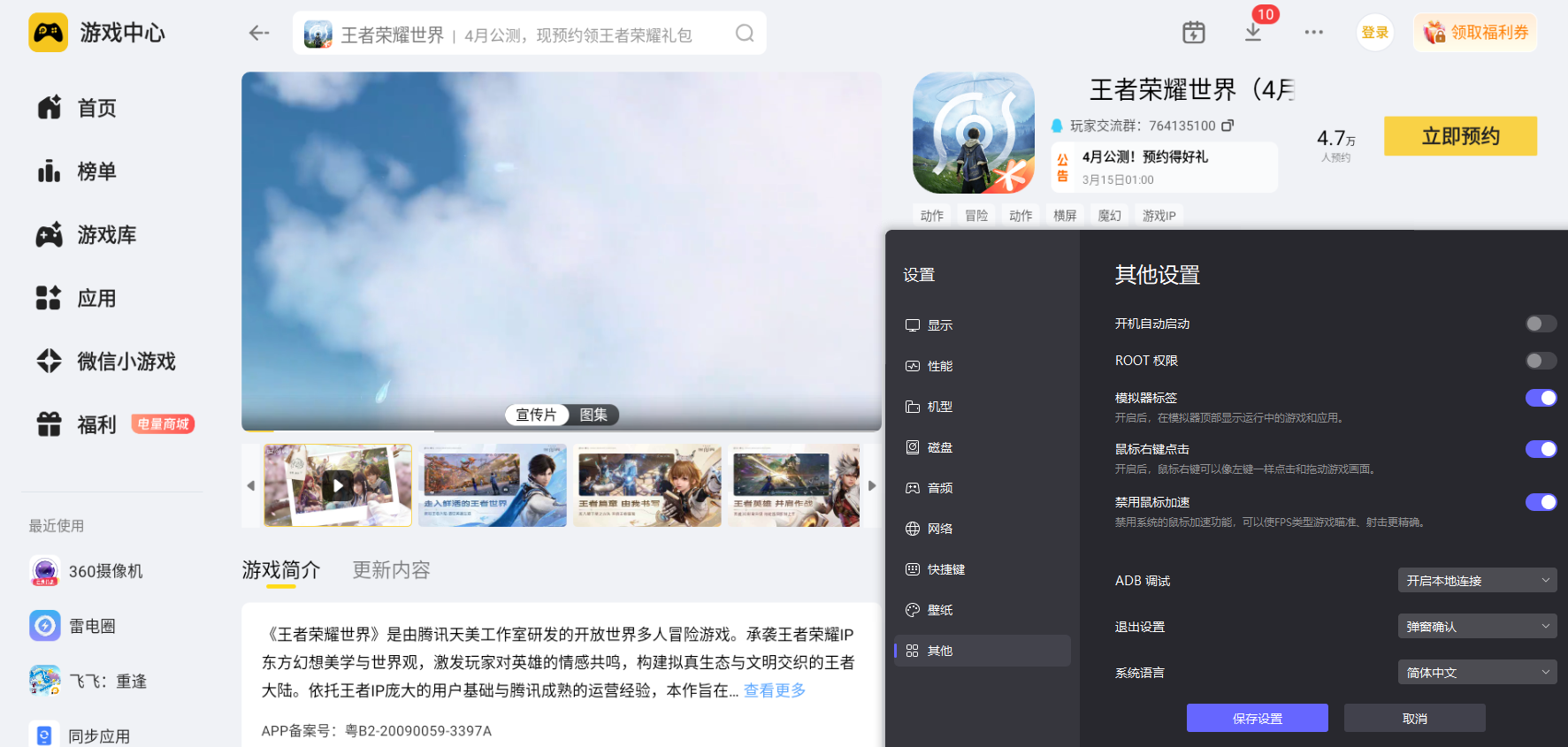Open the 4月公测！预约得好礼 announcement
This screenshot has height=747, width=1568.
(x=1165, y=167)
